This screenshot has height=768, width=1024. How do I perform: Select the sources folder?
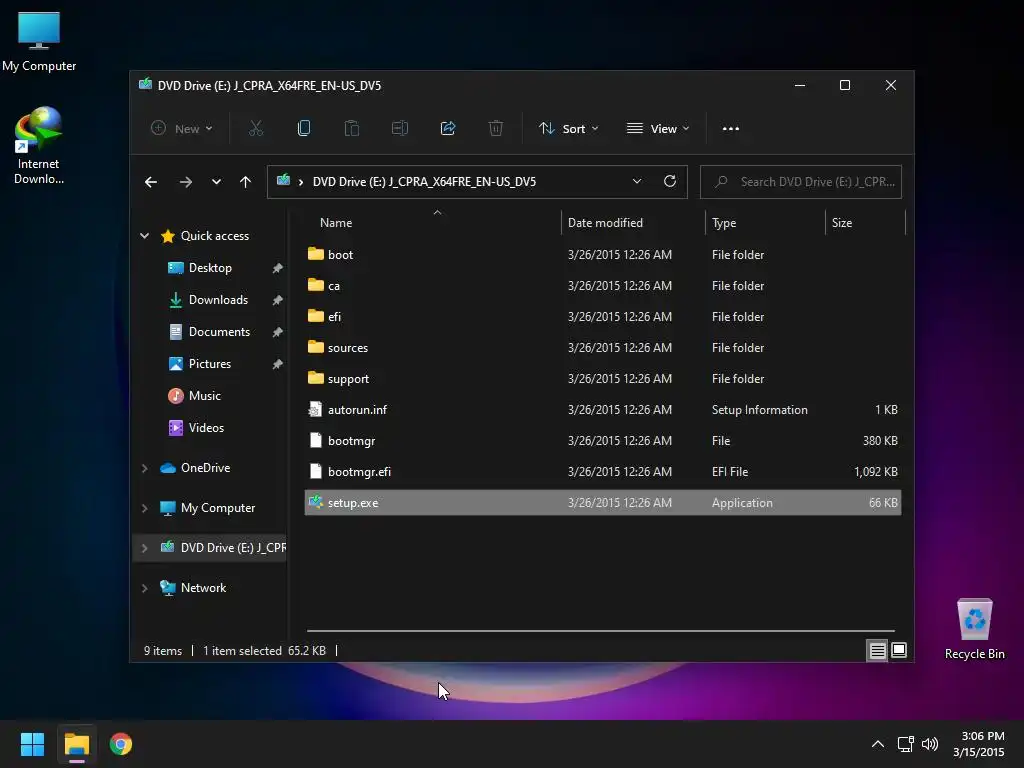point(603,347)
